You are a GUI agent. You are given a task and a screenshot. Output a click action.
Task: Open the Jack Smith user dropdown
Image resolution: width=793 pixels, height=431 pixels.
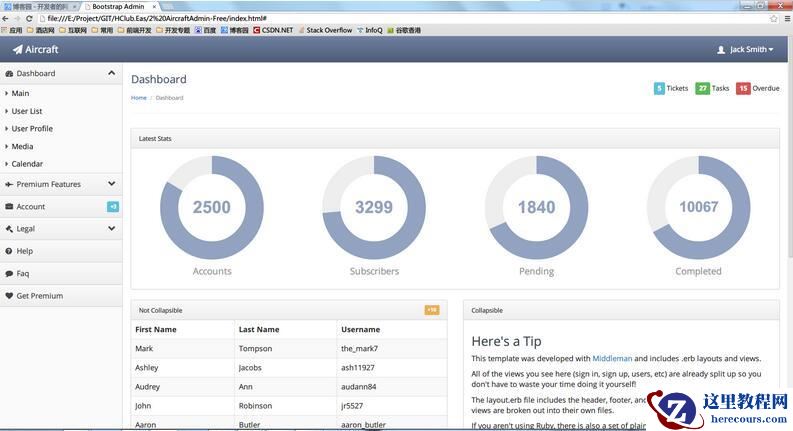click(x=745, y=50)
